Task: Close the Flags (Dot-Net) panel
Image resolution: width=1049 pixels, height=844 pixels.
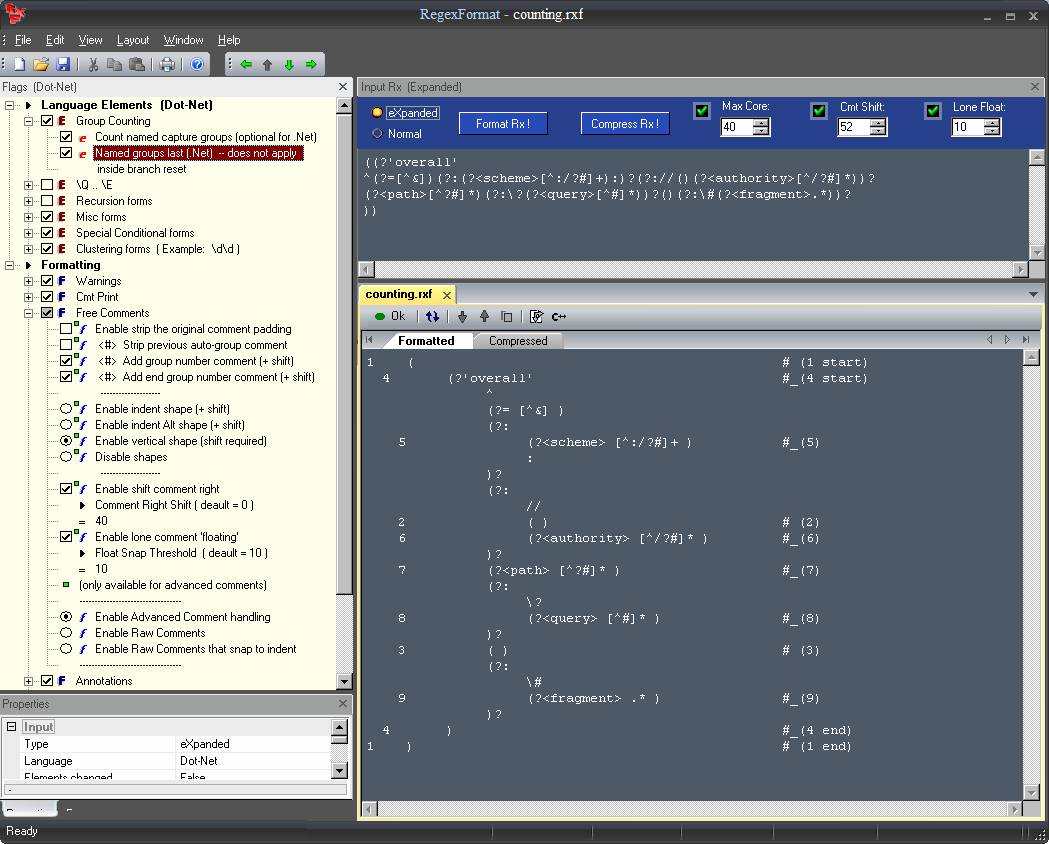Action: tap(343, 87)
